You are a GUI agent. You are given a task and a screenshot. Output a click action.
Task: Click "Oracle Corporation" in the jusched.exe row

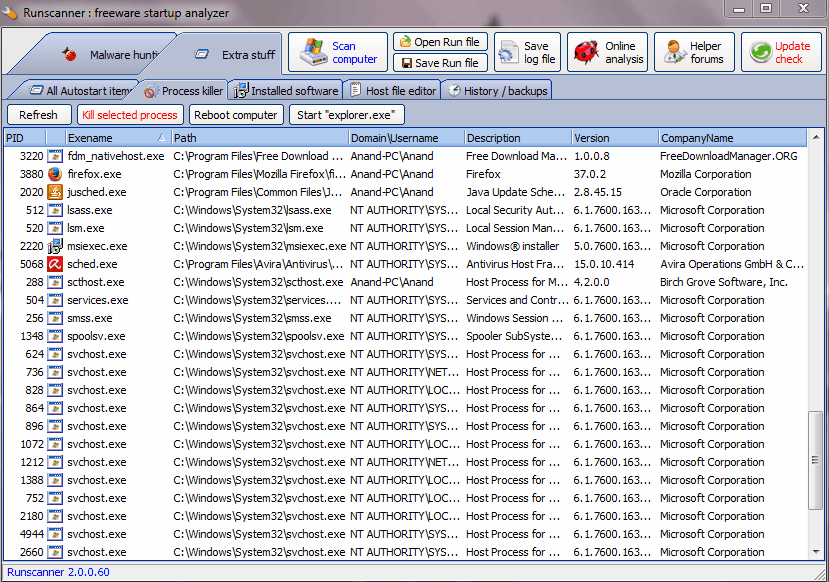pyautogui.click(x=705, y=192)
